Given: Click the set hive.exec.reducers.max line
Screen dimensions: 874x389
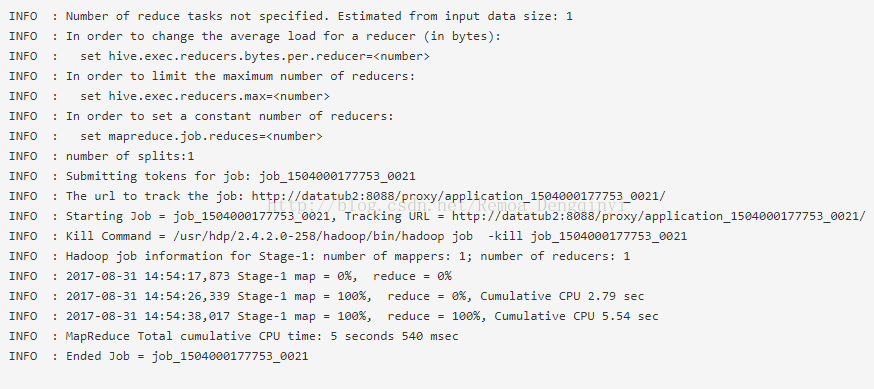Looking at the screenshot, I should click(205, 96).
